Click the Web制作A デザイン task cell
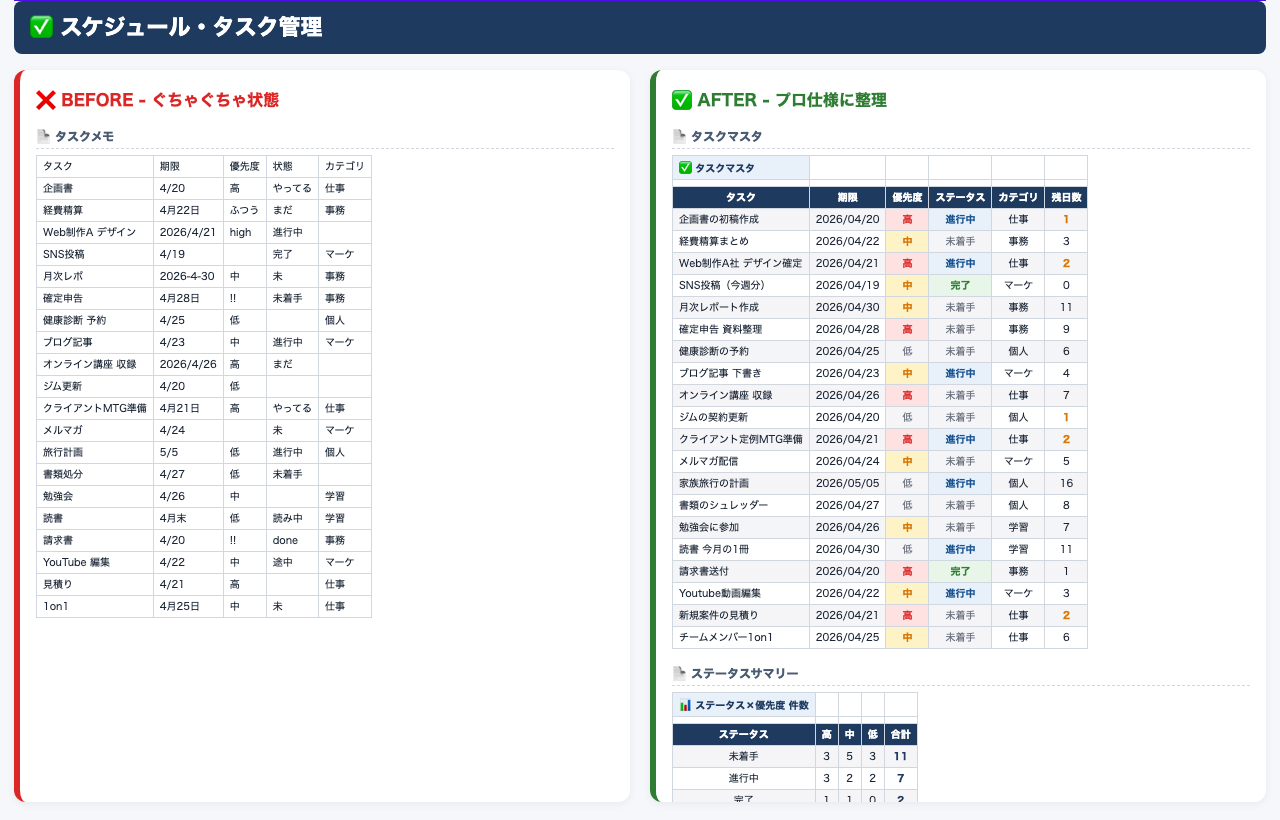 [x=95, y=233]
